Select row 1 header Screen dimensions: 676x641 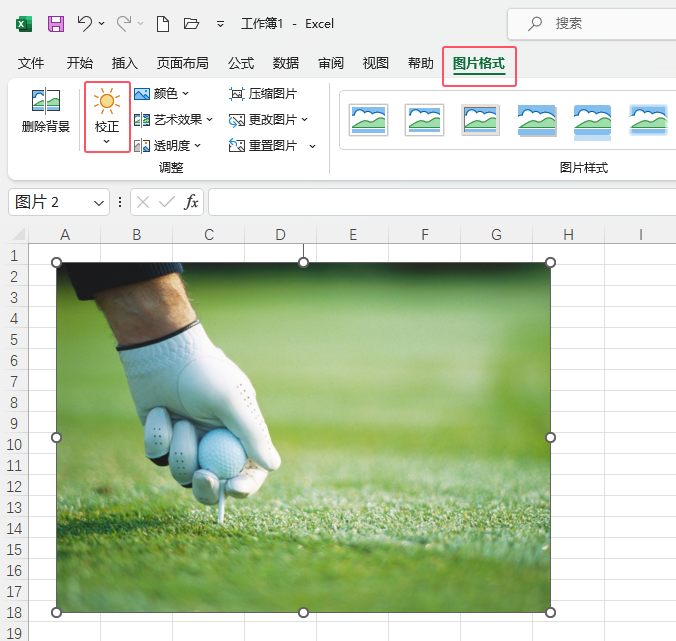(x=14, y=256)
